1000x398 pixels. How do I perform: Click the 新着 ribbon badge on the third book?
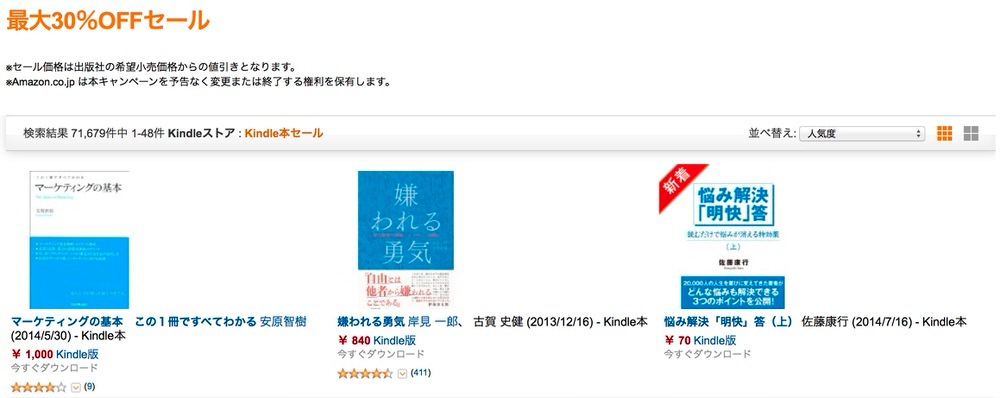coord(682,185)
